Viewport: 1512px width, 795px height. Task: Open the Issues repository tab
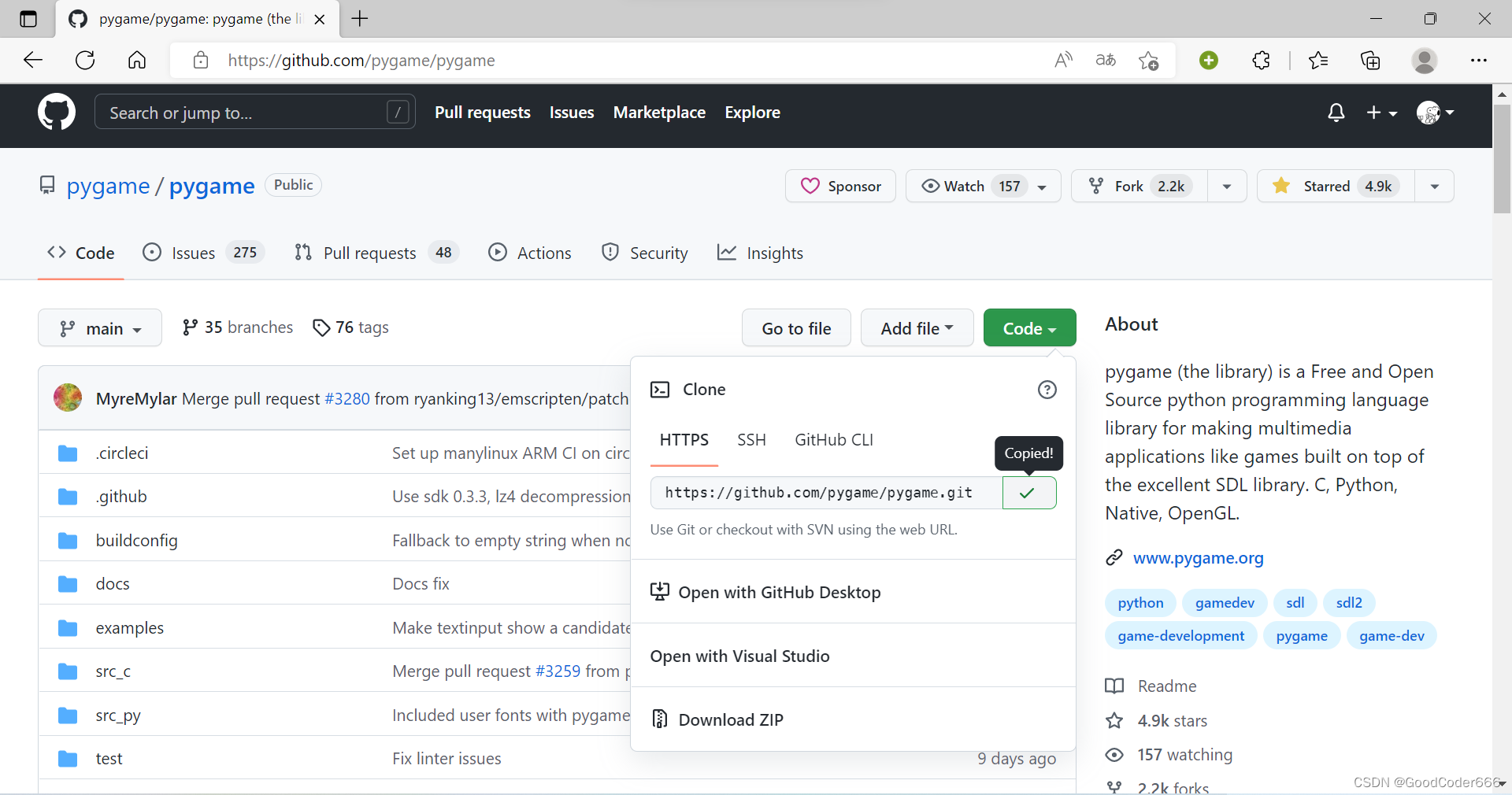coord(203,253)
